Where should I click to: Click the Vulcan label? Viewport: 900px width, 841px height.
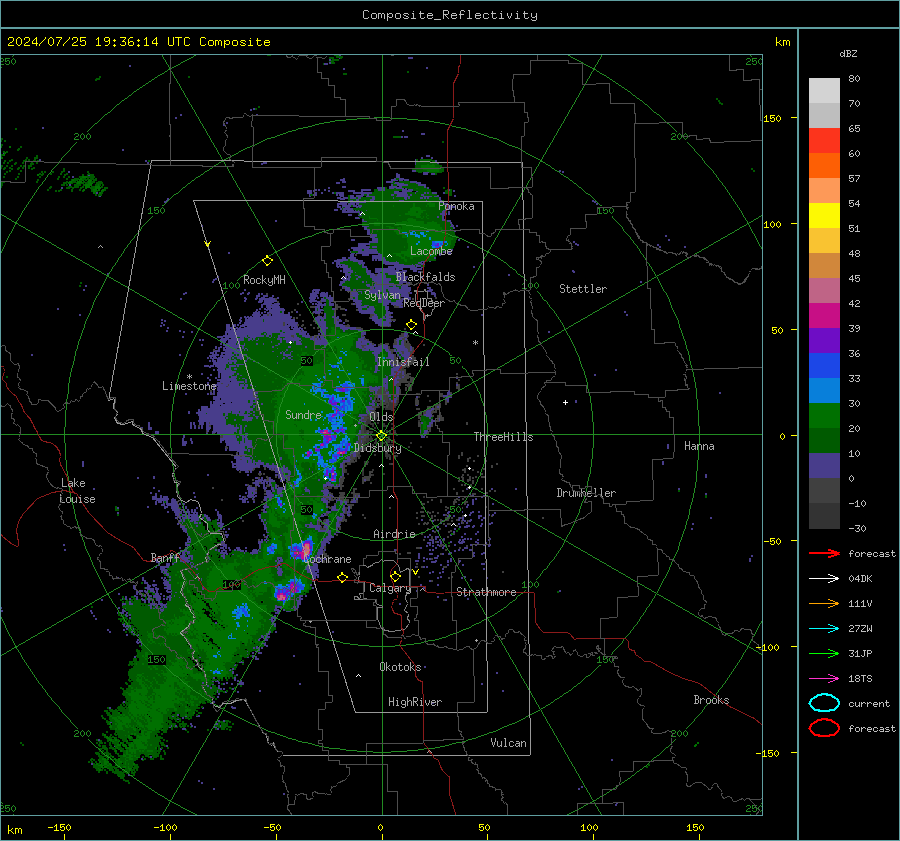(508, 743)
